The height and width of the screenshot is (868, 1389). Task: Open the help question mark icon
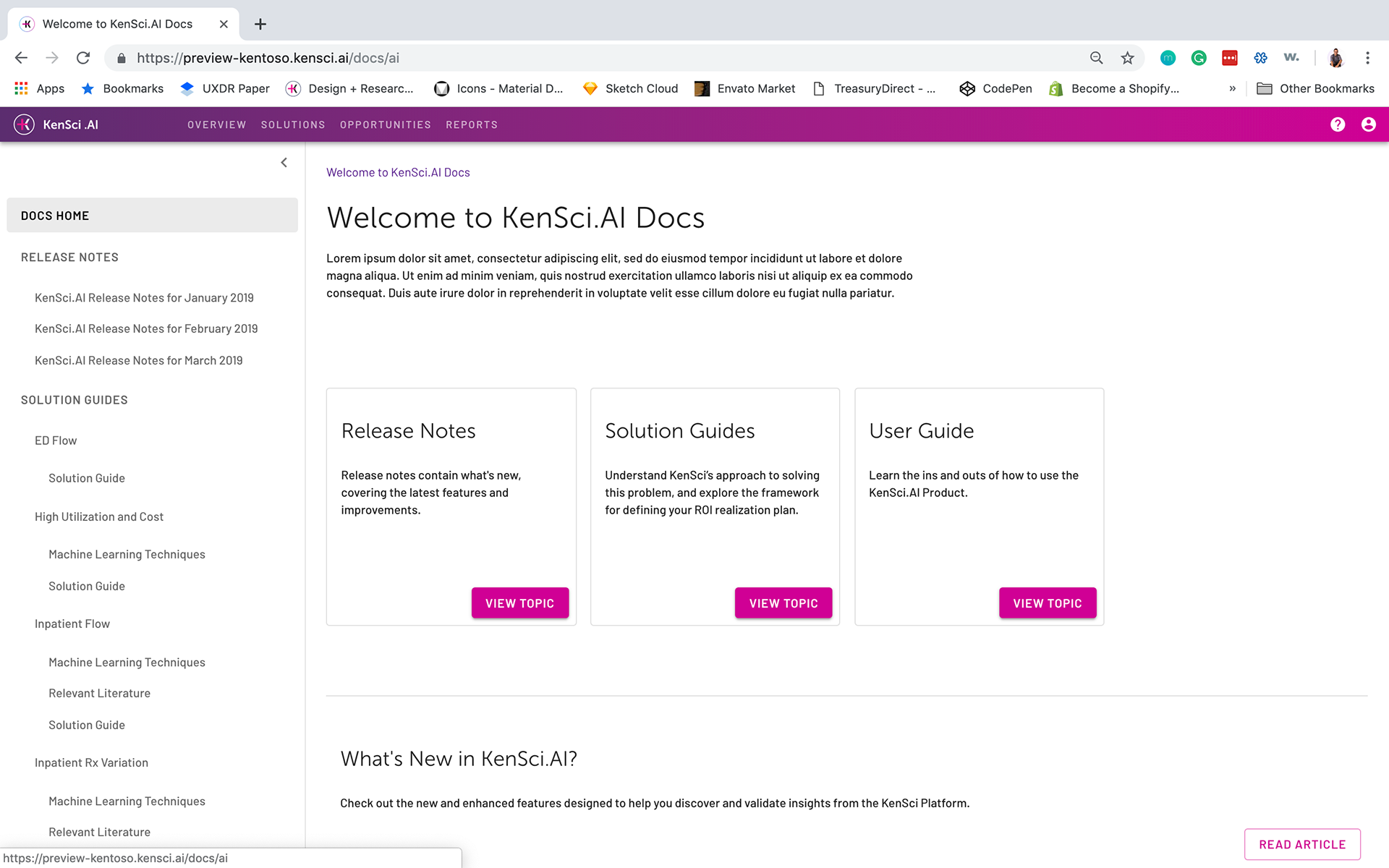[1338, 124]
